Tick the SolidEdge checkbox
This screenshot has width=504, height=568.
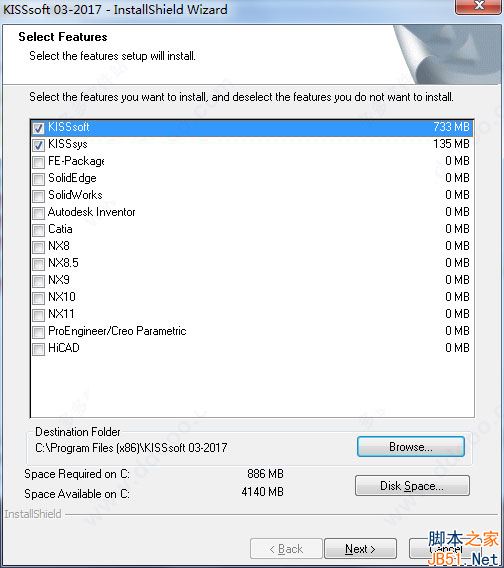(x=38, y=179)
